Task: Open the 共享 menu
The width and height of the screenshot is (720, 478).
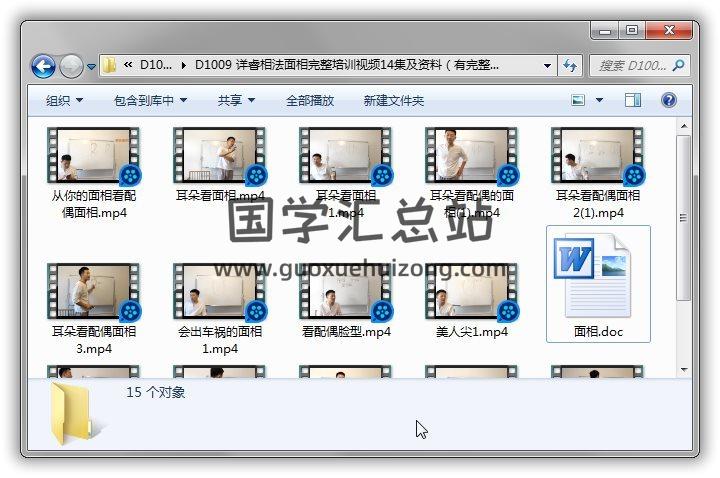Action: pyautogui.click(x=236, y=101)
